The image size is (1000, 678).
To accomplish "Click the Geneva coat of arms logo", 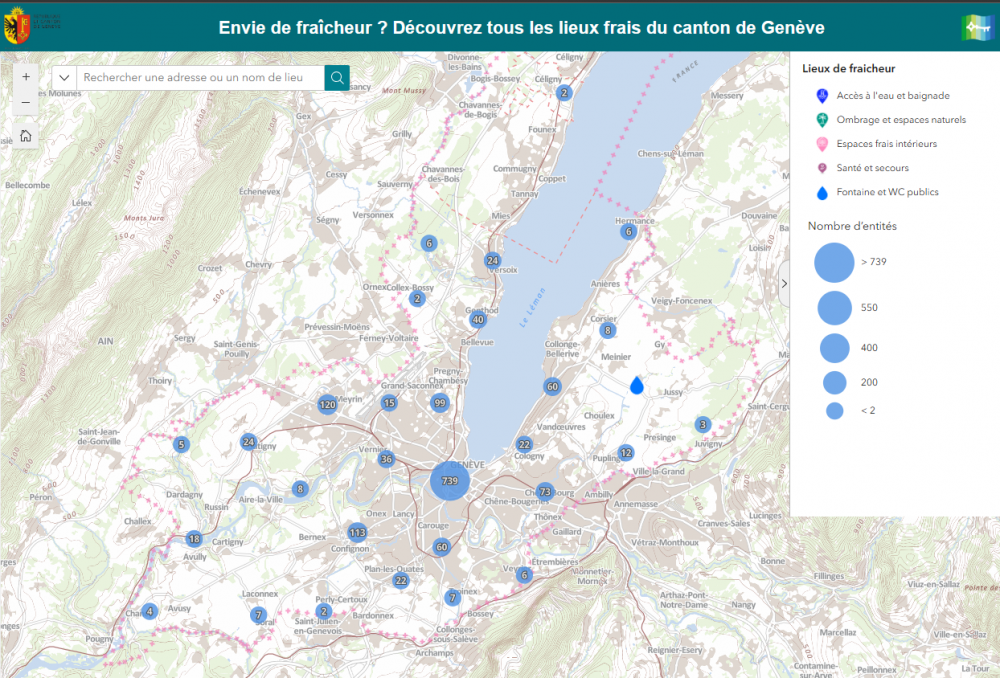I will (x=17, y=26).
